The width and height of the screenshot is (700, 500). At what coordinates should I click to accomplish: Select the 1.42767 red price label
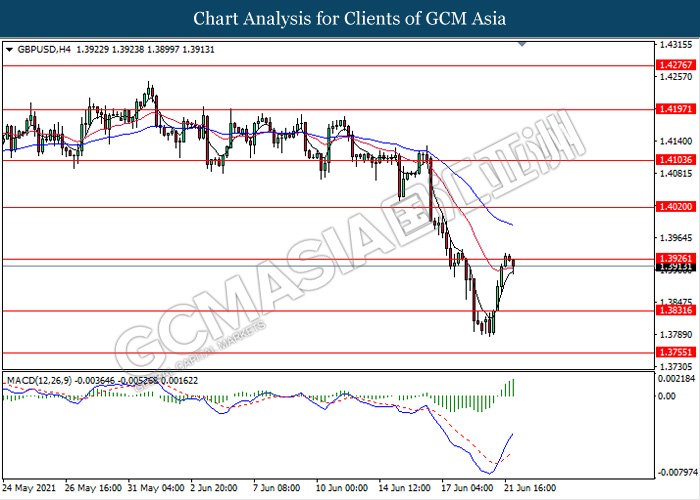point(676,65)
